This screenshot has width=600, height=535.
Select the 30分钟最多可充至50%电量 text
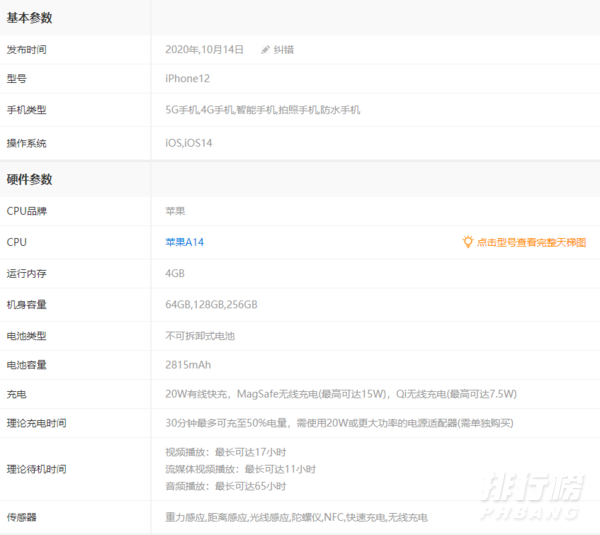pyautogui.click(x=339, y=423)
